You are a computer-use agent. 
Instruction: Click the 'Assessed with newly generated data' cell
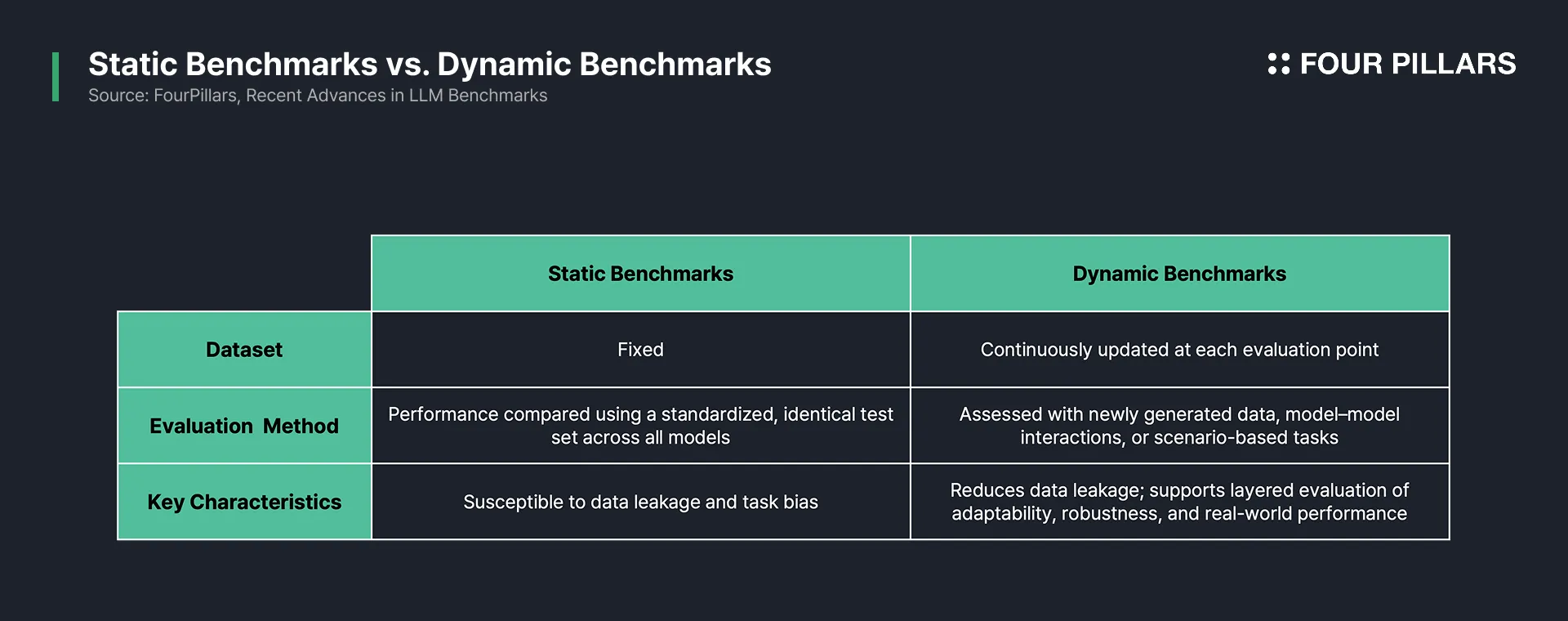click(1180, 426)
